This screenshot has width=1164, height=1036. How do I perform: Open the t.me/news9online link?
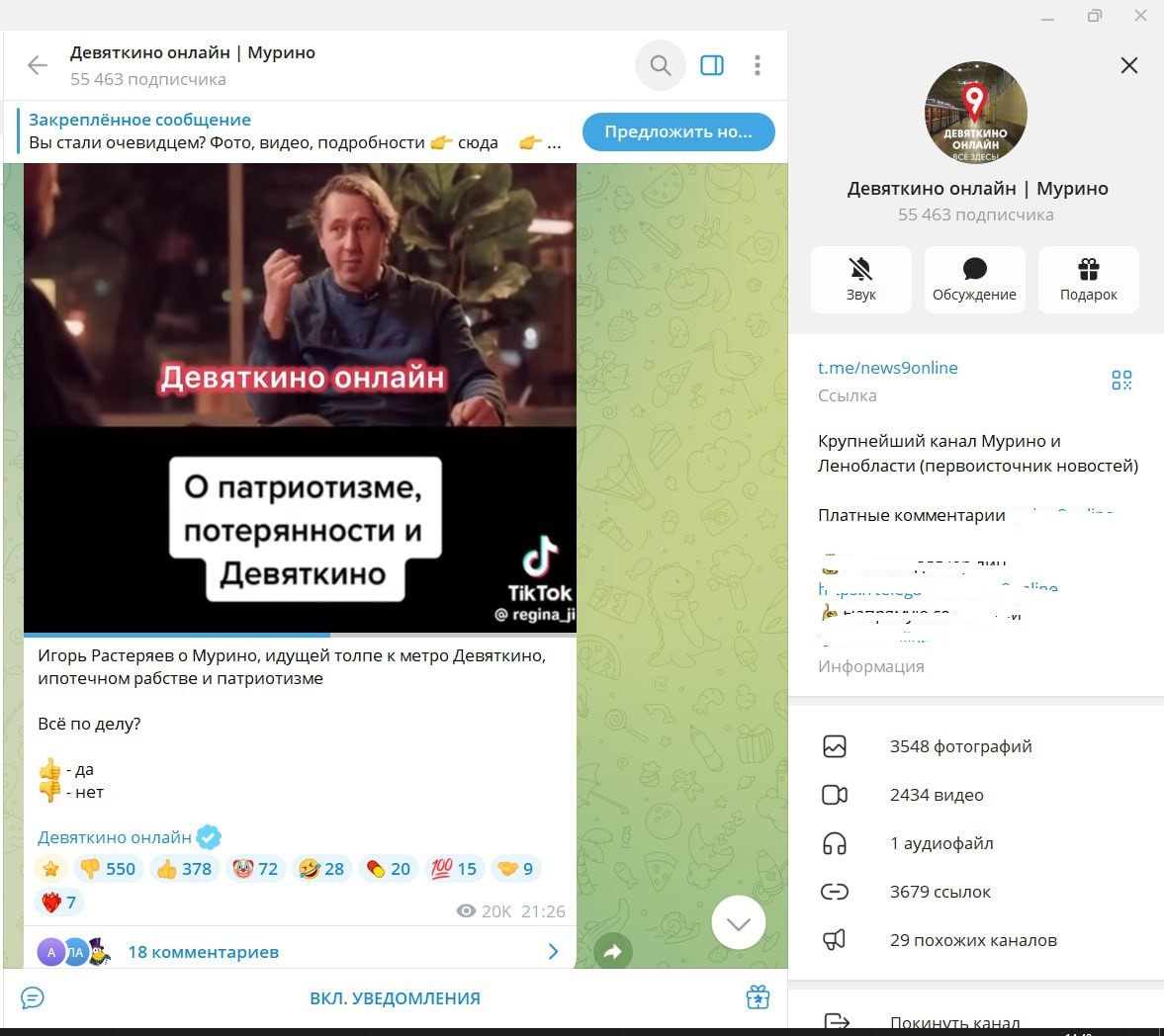pyautogui.click(x=887, y=368)
